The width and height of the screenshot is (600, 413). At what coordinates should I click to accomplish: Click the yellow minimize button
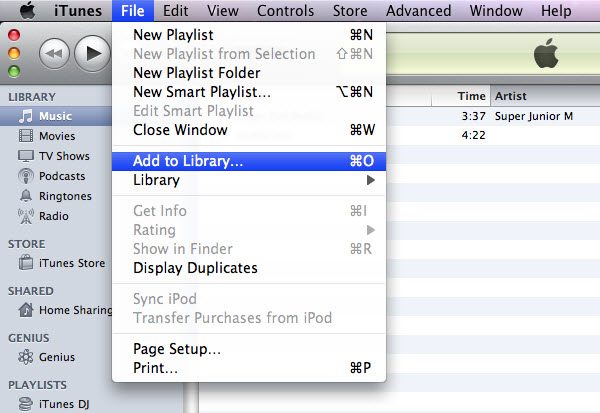click(14, 53)
